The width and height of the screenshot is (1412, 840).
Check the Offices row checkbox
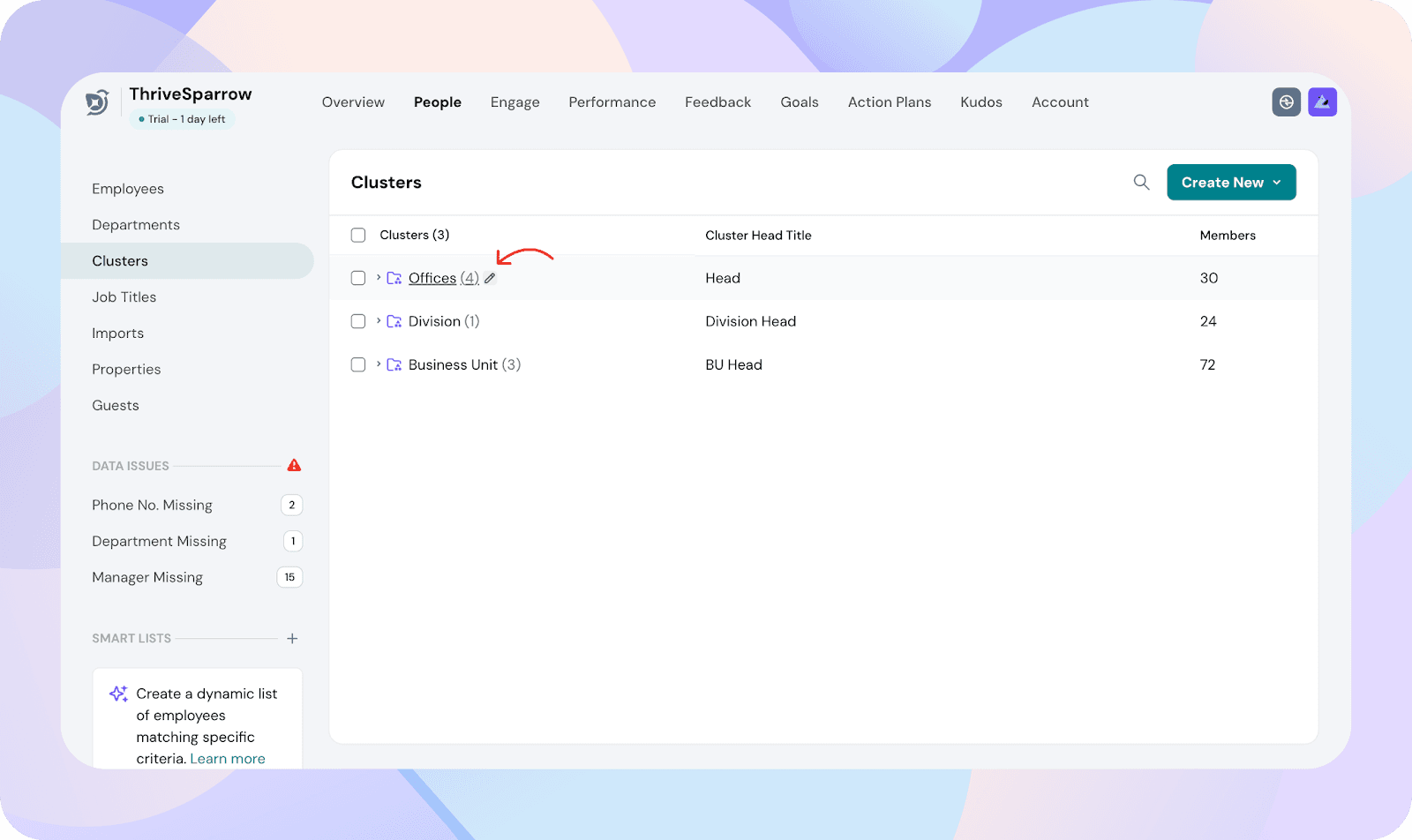point(358,278)
